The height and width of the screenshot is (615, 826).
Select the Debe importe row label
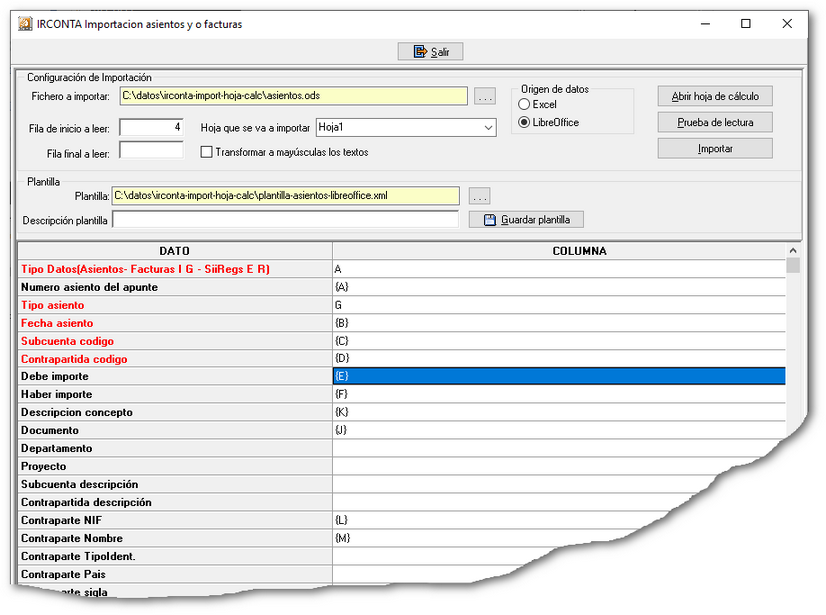[175, 376]
